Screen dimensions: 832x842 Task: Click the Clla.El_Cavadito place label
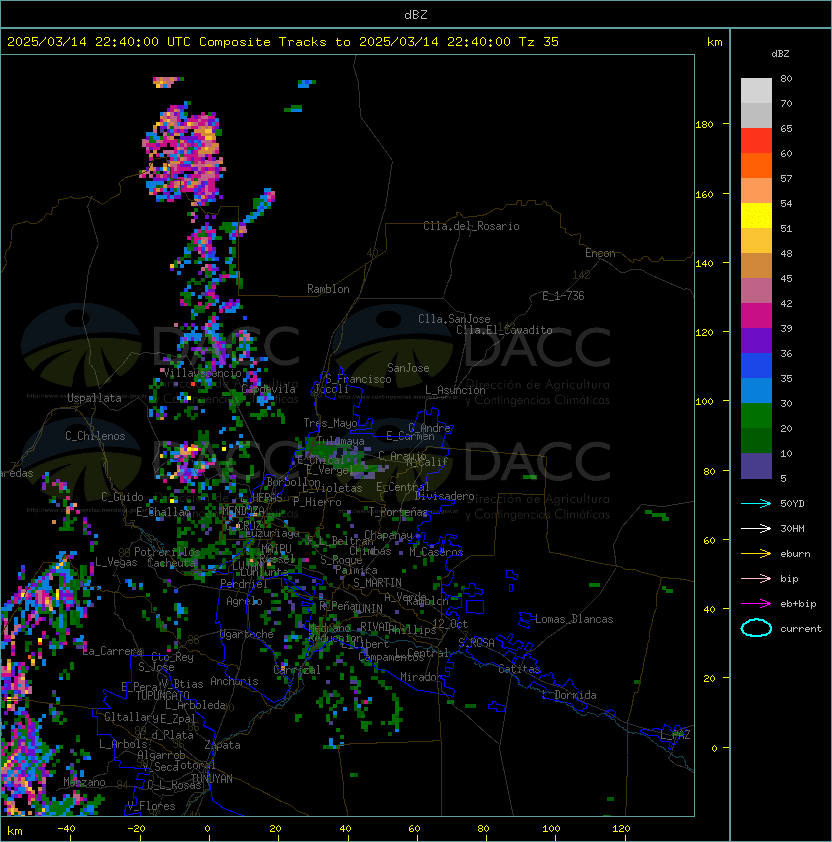click(x=504, y=330)
